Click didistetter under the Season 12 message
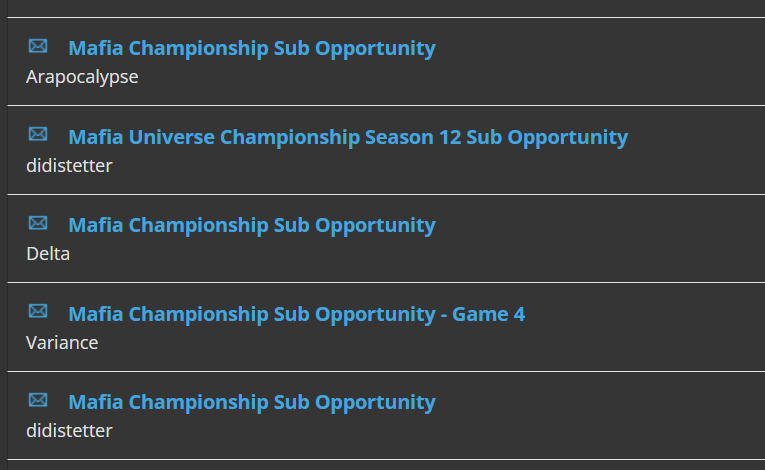This screenshot has height=470, width=765. (69, 165)
